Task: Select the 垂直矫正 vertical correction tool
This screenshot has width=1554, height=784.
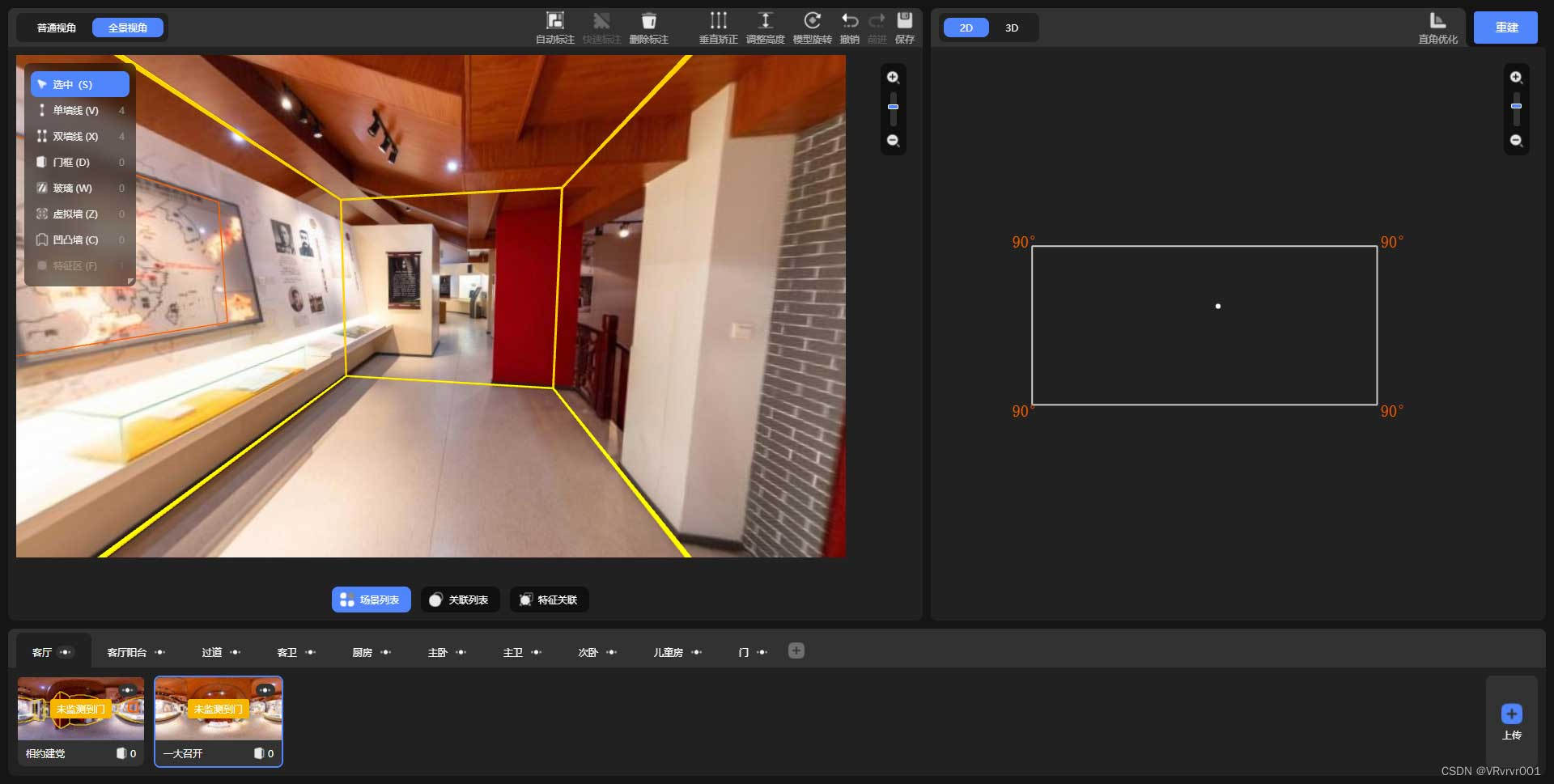Action: (718, 21)
